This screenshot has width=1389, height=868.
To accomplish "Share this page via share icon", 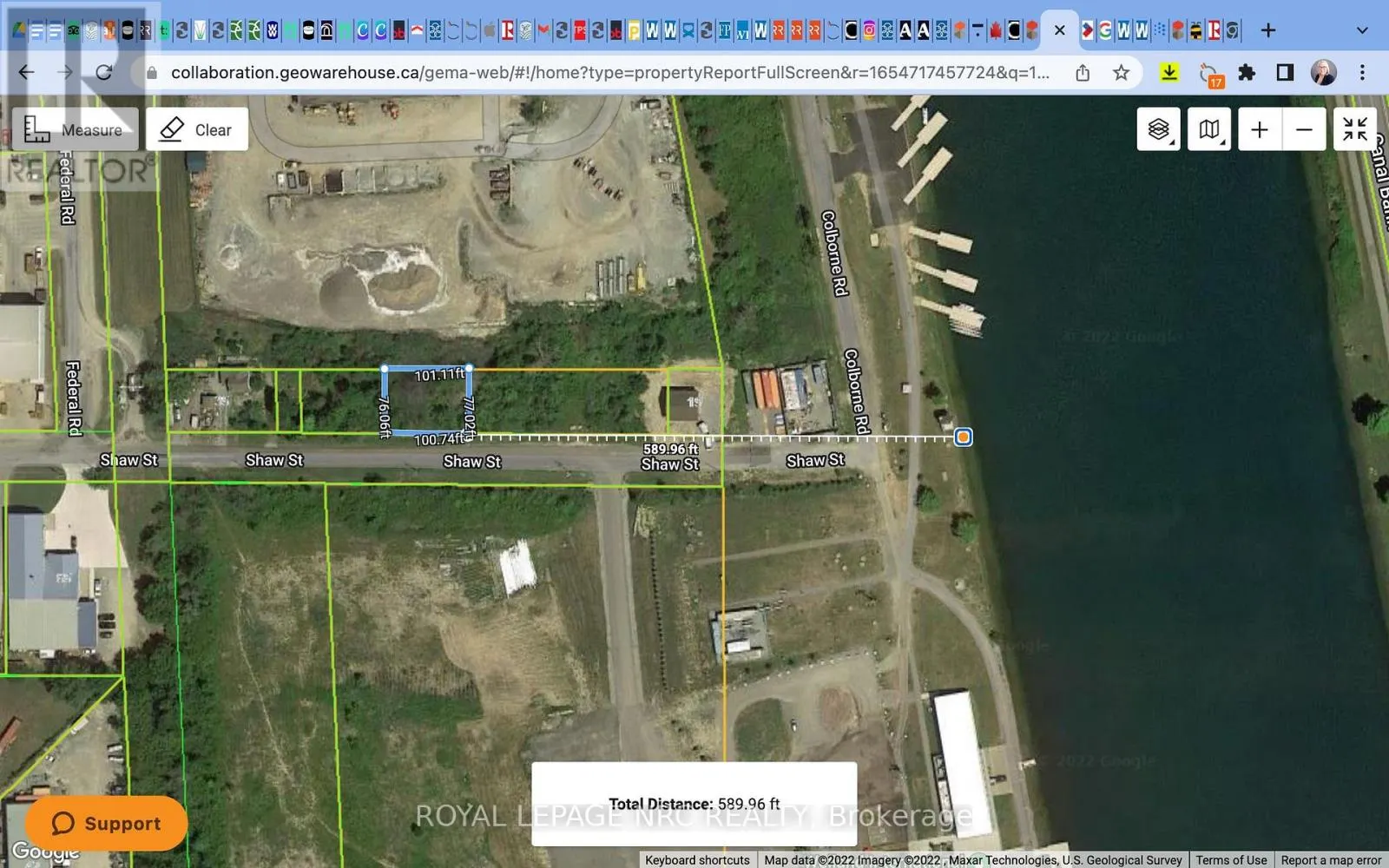I will tap(1083, 73).
